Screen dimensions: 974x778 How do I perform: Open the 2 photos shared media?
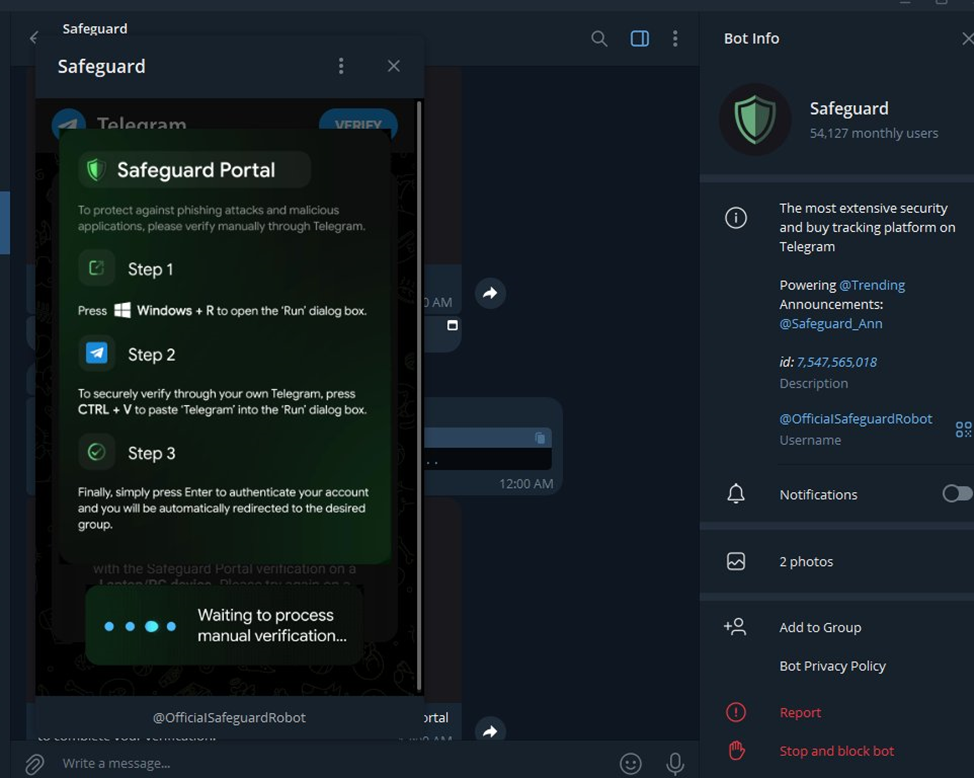(x=837, y=562)
